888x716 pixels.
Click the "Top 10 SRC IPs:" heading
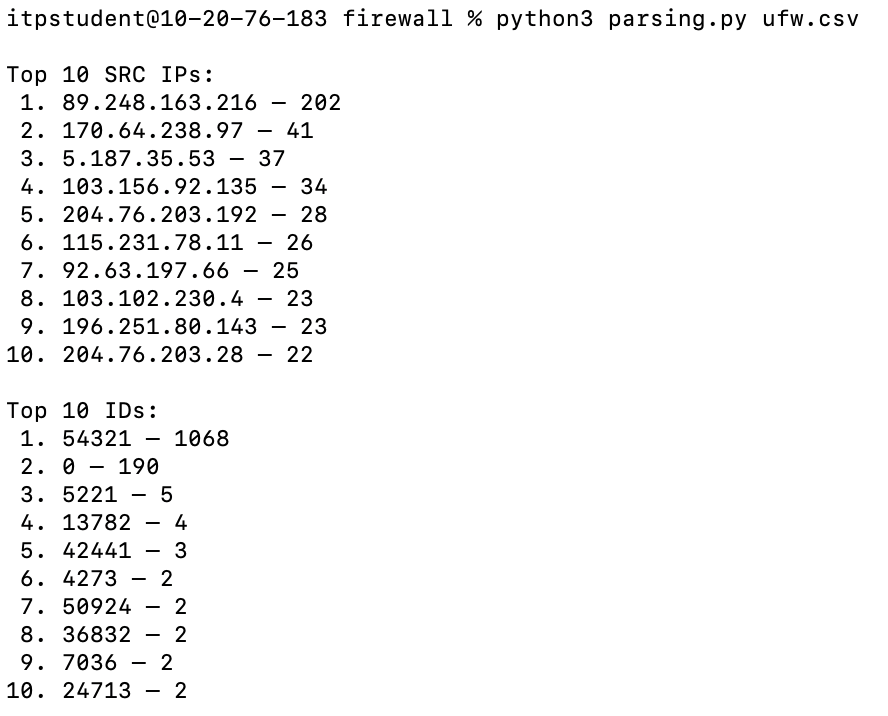point(110,75)
